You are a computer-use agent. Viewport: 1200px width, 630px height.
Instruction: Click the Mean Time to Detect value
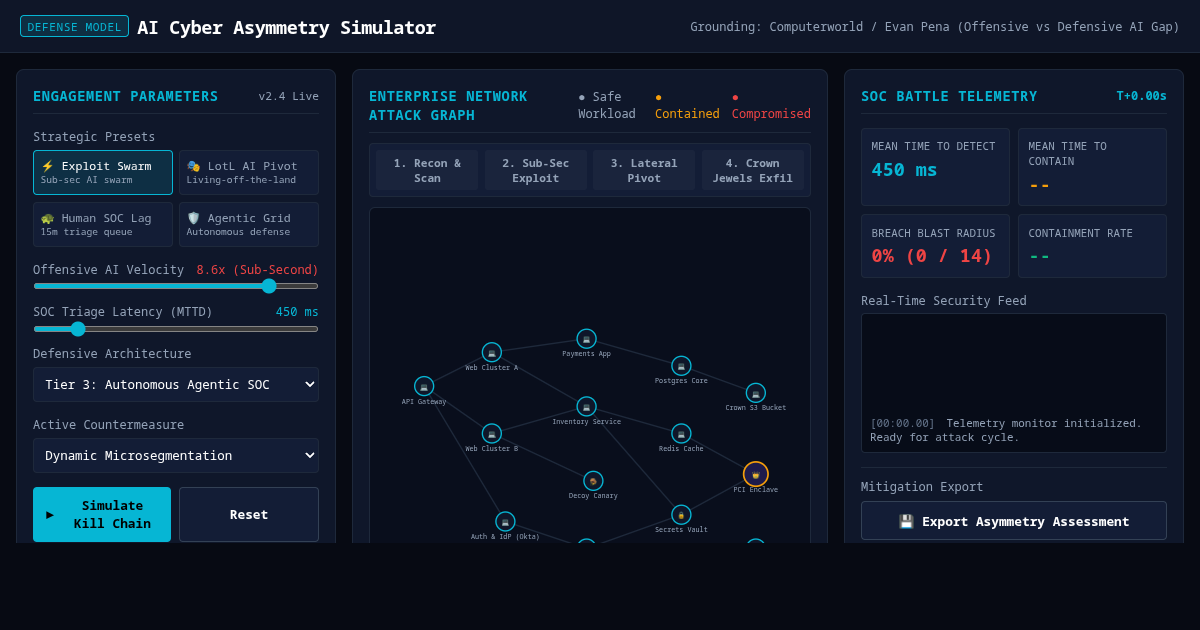coord(904,169)
